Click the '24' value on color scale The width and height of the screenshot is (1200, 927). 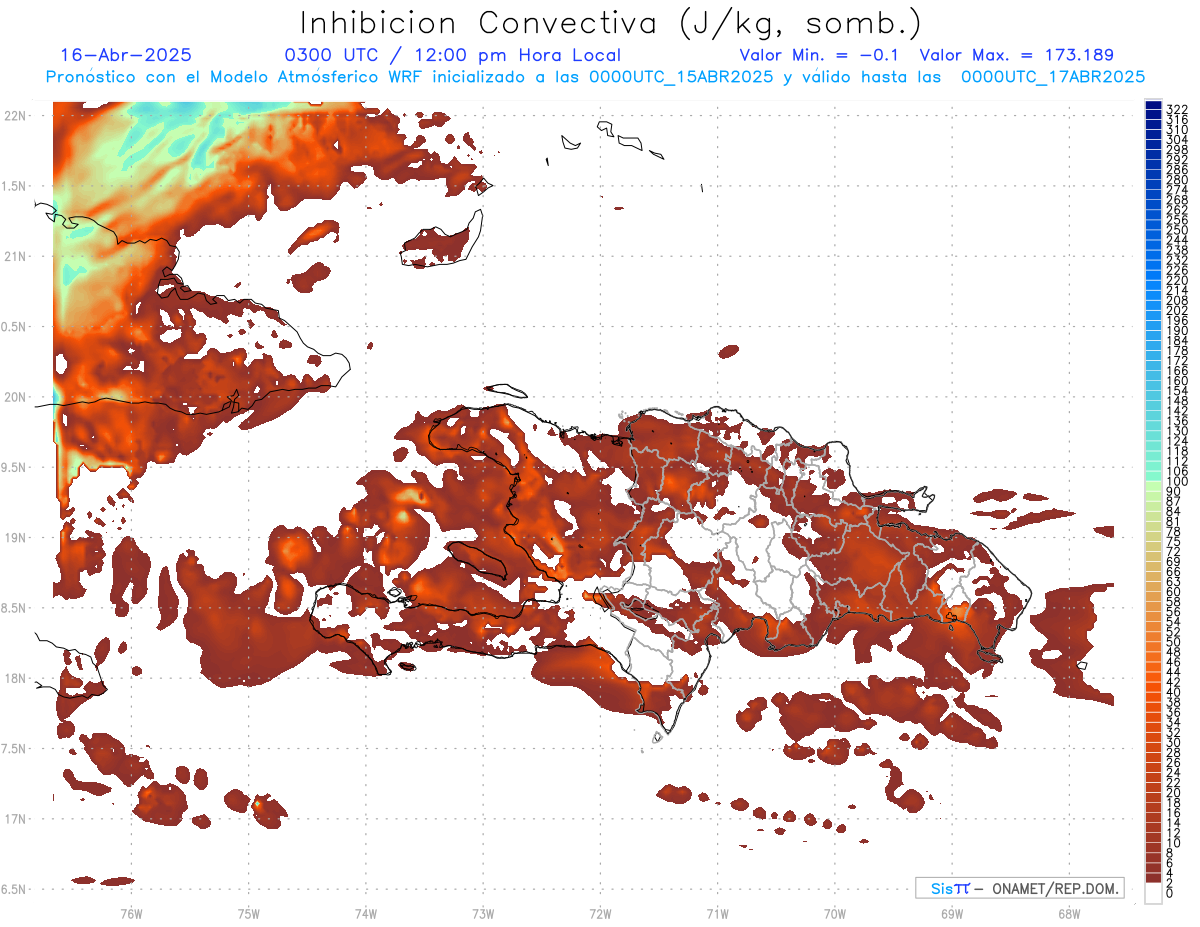pos(1173,773)
